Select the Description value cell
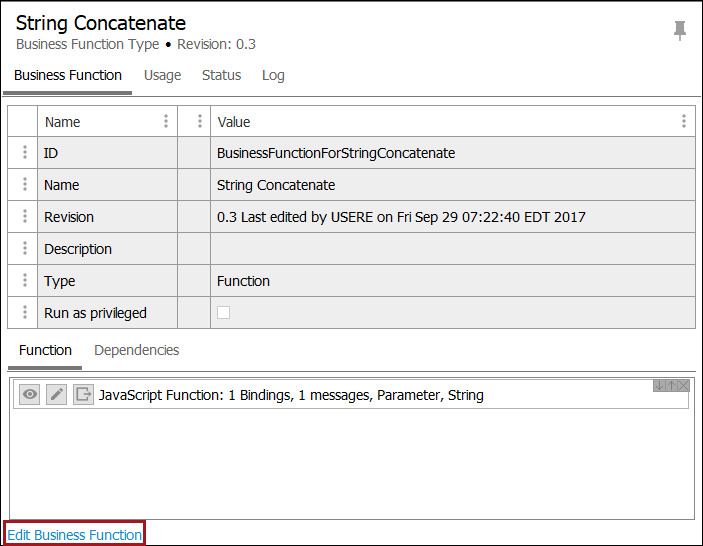Image resolution: width=703 pixels, height=546 pixels. (x=452, y=249)
